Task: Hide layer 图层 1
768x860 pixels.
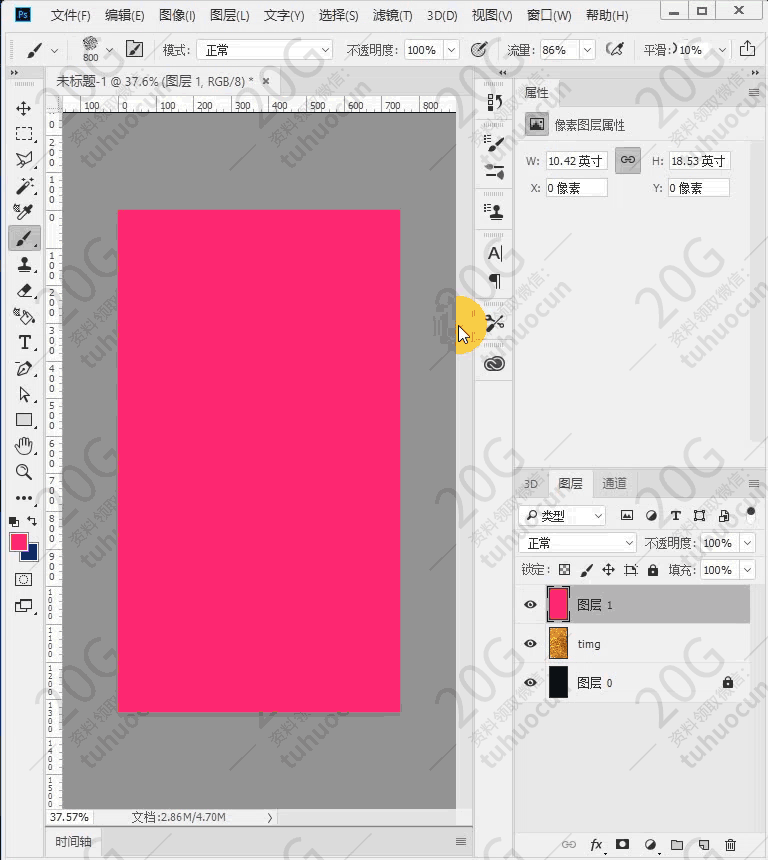Action: pos(530,604)
